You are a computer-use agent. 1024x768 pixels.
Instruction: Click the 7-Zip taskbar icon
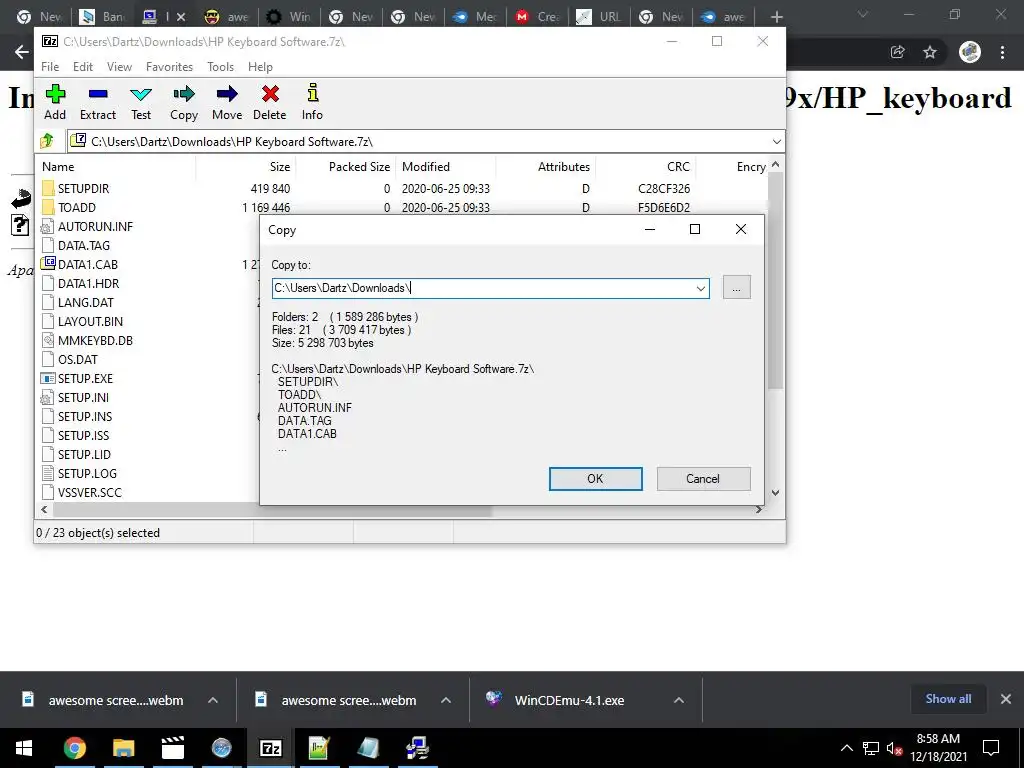click(270, 748)
